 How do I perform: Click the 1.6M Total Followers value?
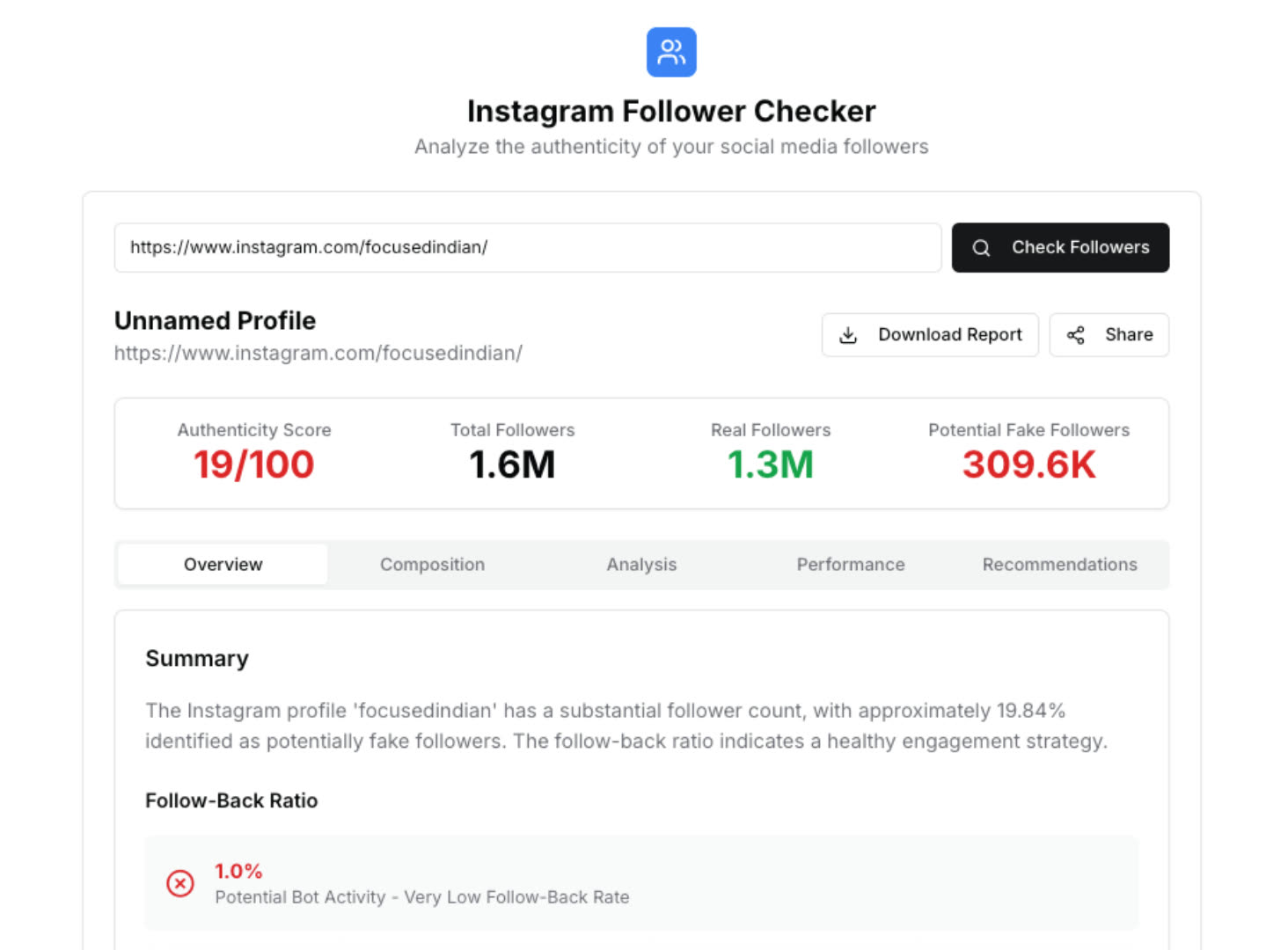tap(512, 464)
